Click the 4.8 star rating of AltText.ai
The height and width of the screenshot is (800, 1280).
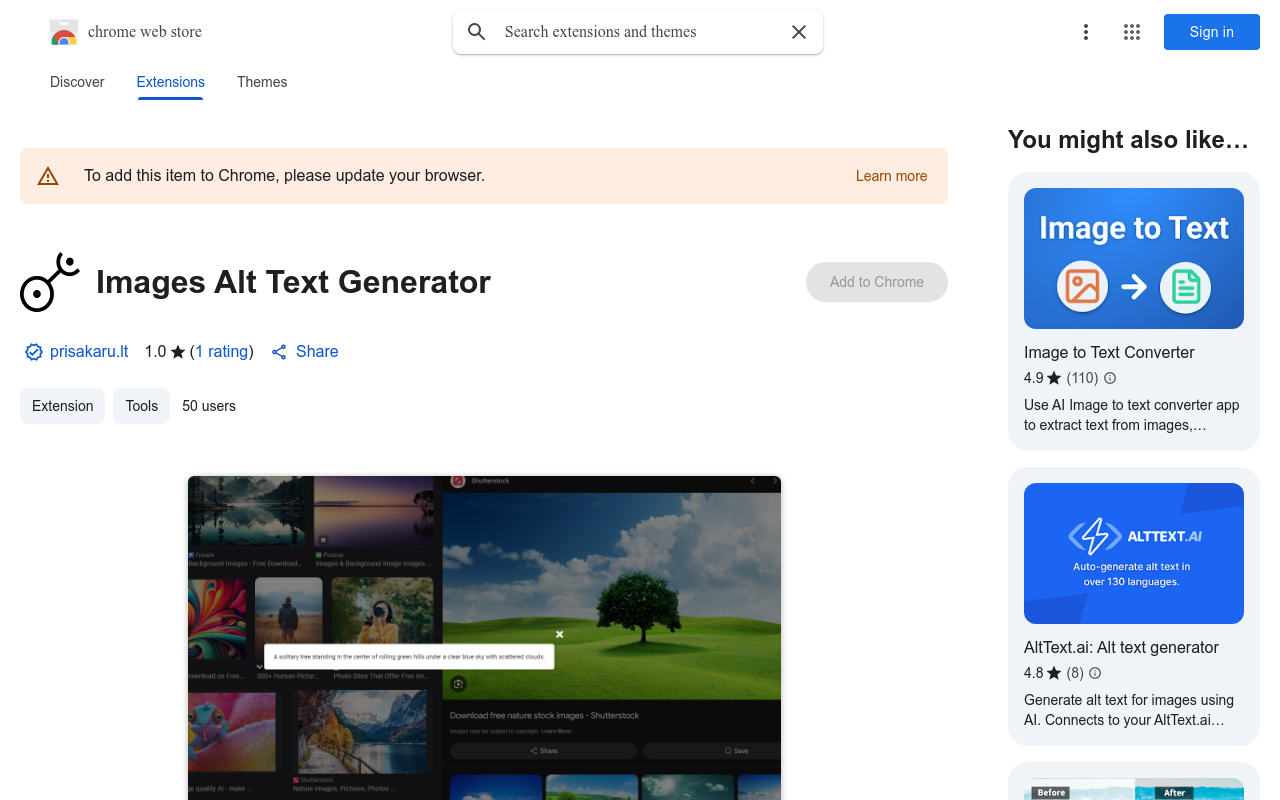coord(1042,673)
